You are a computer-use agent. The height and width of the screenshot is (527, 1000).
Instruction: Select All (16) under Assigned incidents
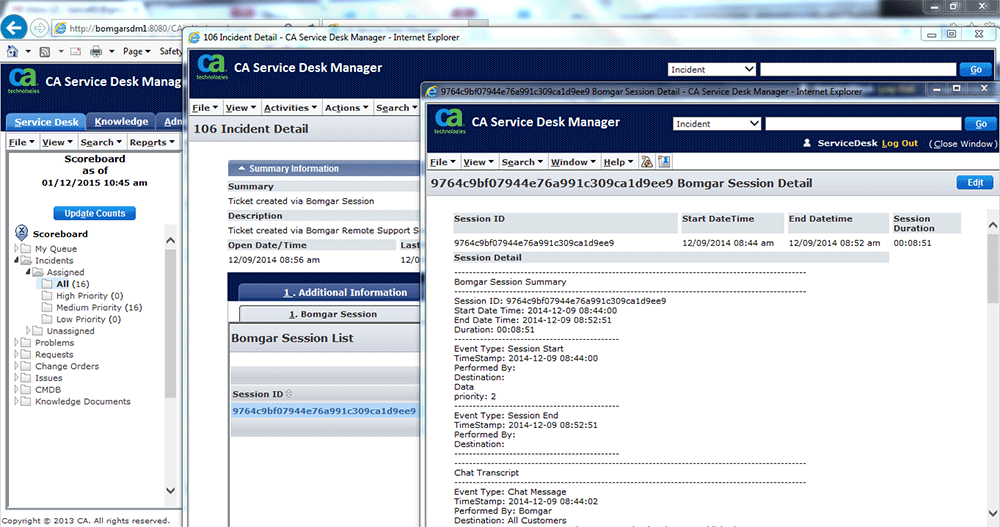coord(73,284)
